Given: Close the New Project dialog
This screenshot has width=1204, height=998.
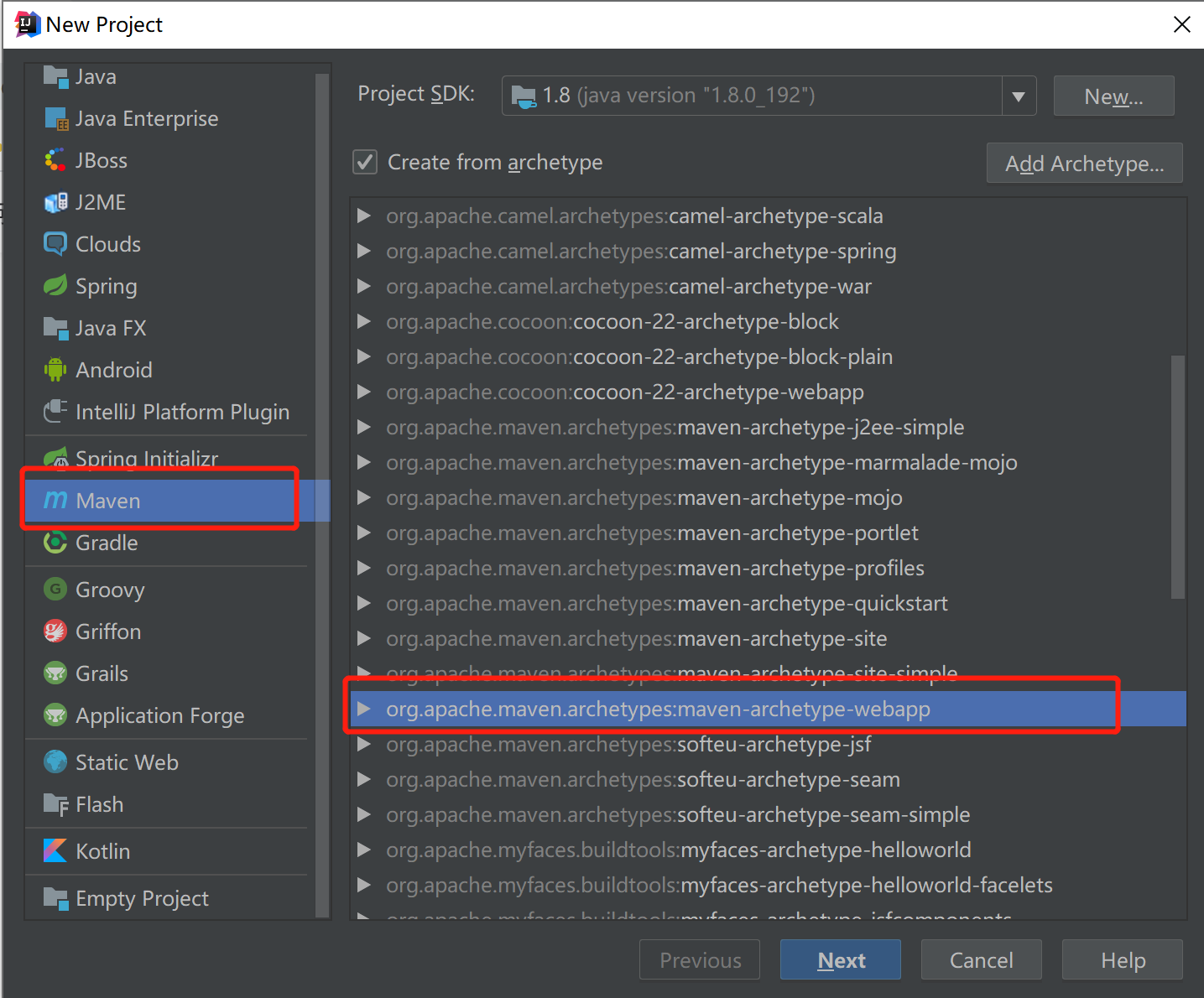Looking at the screenshot, I should 1181,24.
